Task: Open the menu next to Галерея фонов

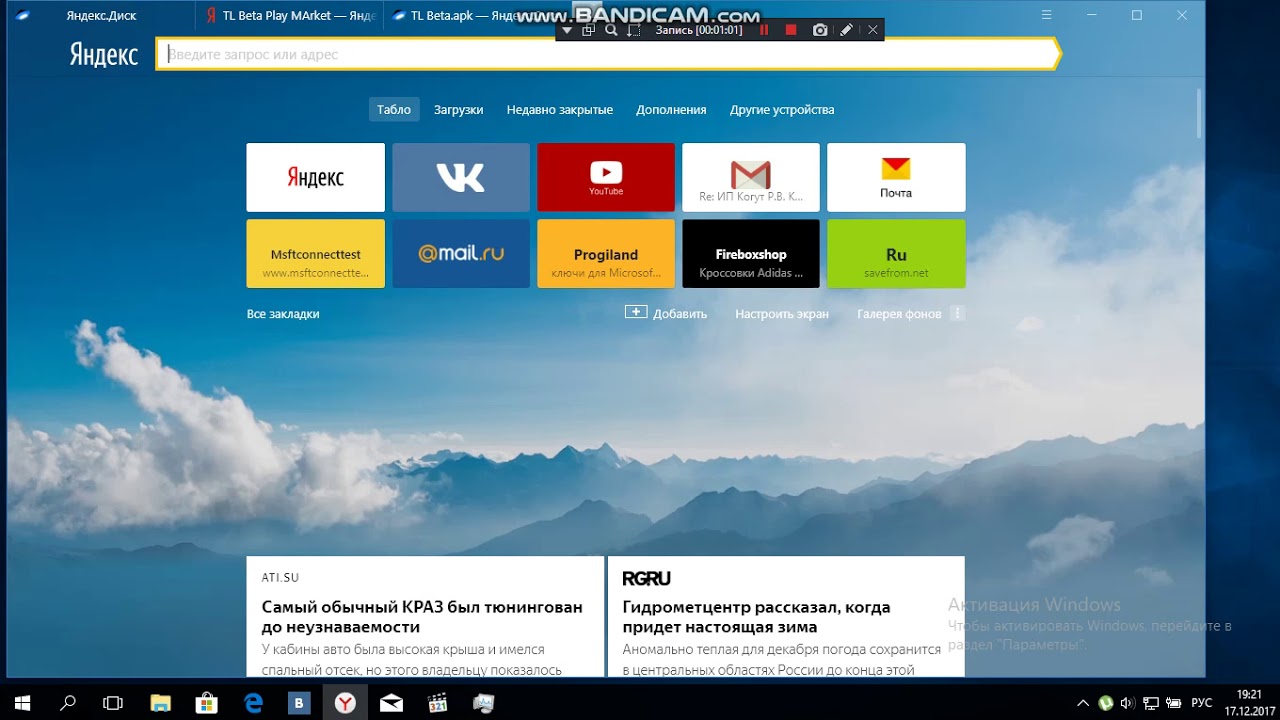Action: click(x=957, y=313)
